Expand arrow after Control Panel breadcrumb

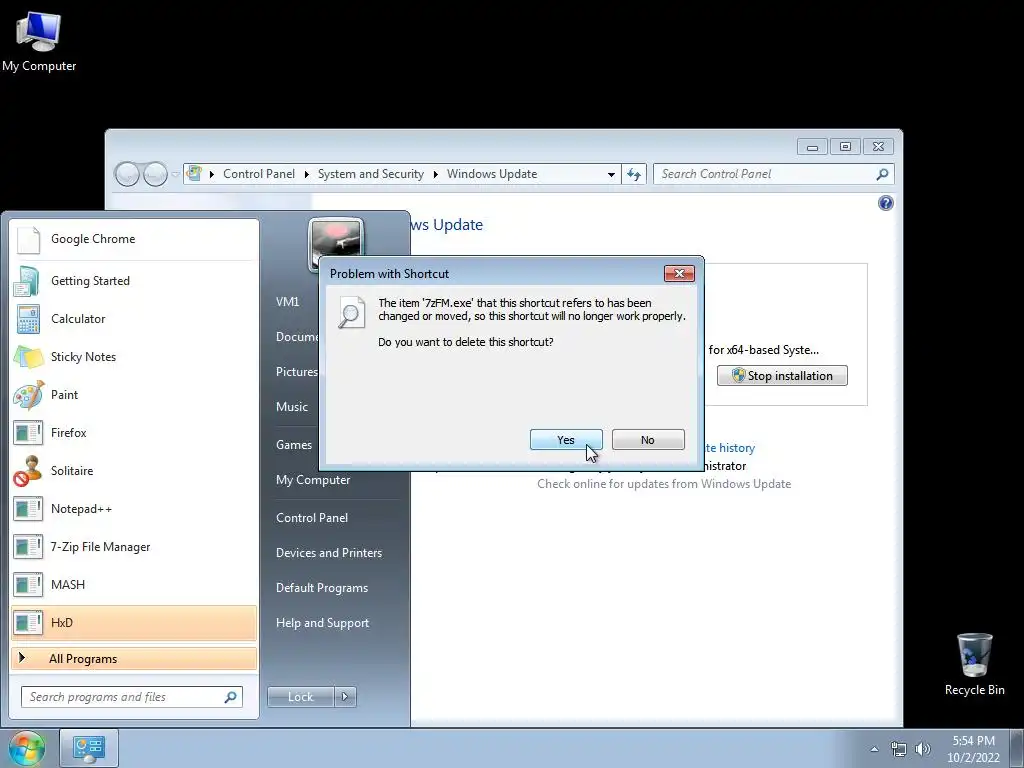tap(306, 174)
